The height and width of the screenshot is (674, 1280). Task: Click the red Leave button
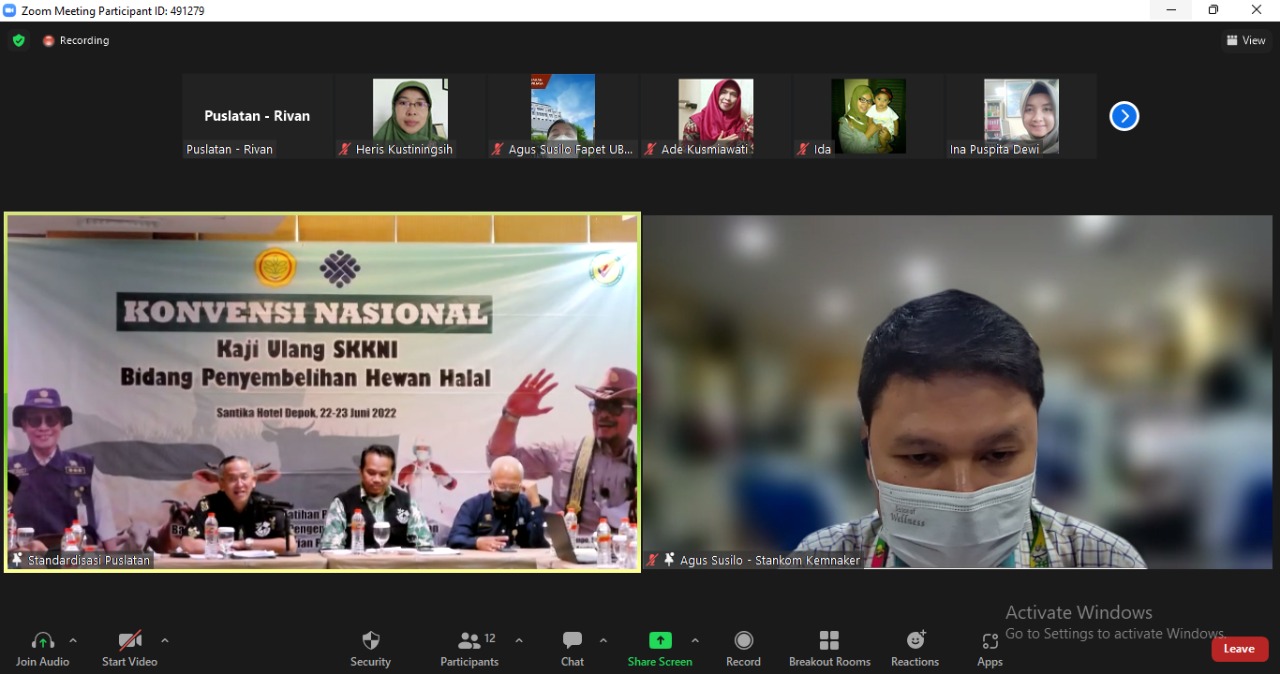[1239, 649]
